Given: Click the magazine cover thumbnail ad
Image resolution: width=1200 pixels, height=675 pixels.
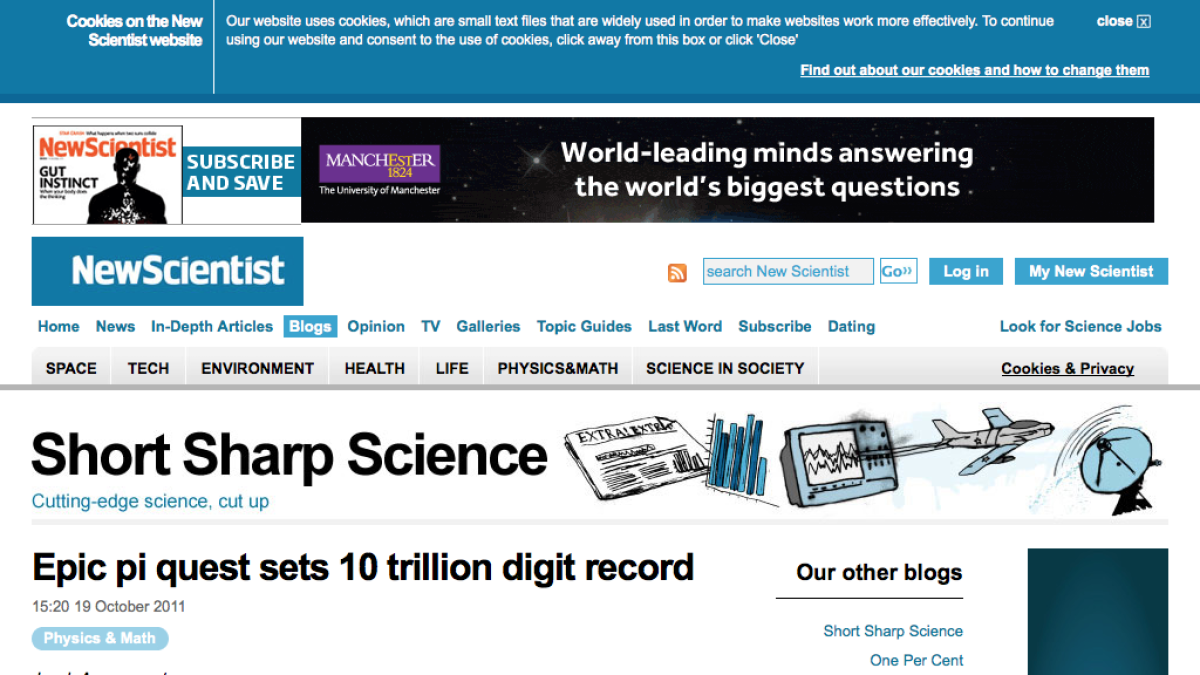Looking at the screenshot, I should tap(106, 170).
